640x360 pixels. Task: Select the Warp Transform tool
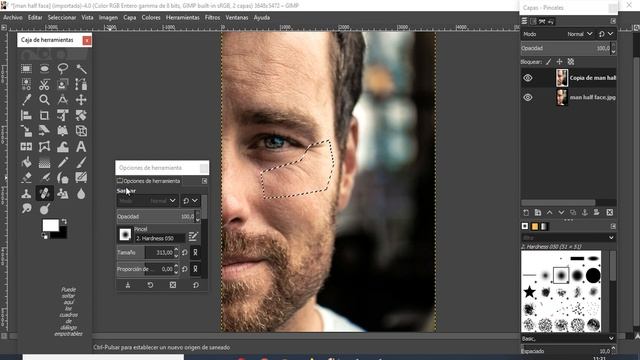62,147
